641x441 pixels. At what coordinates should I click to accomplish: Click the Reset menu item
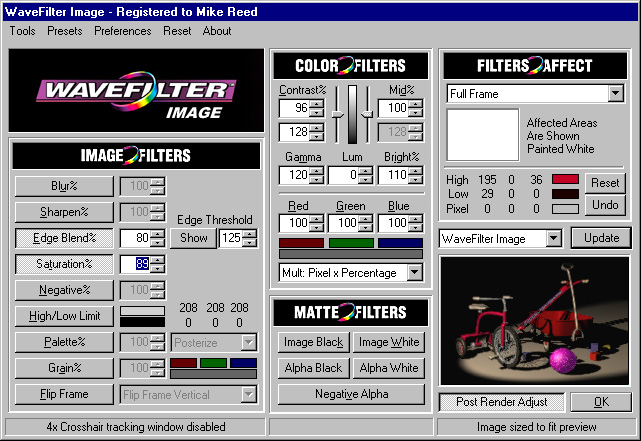[177, 31]
